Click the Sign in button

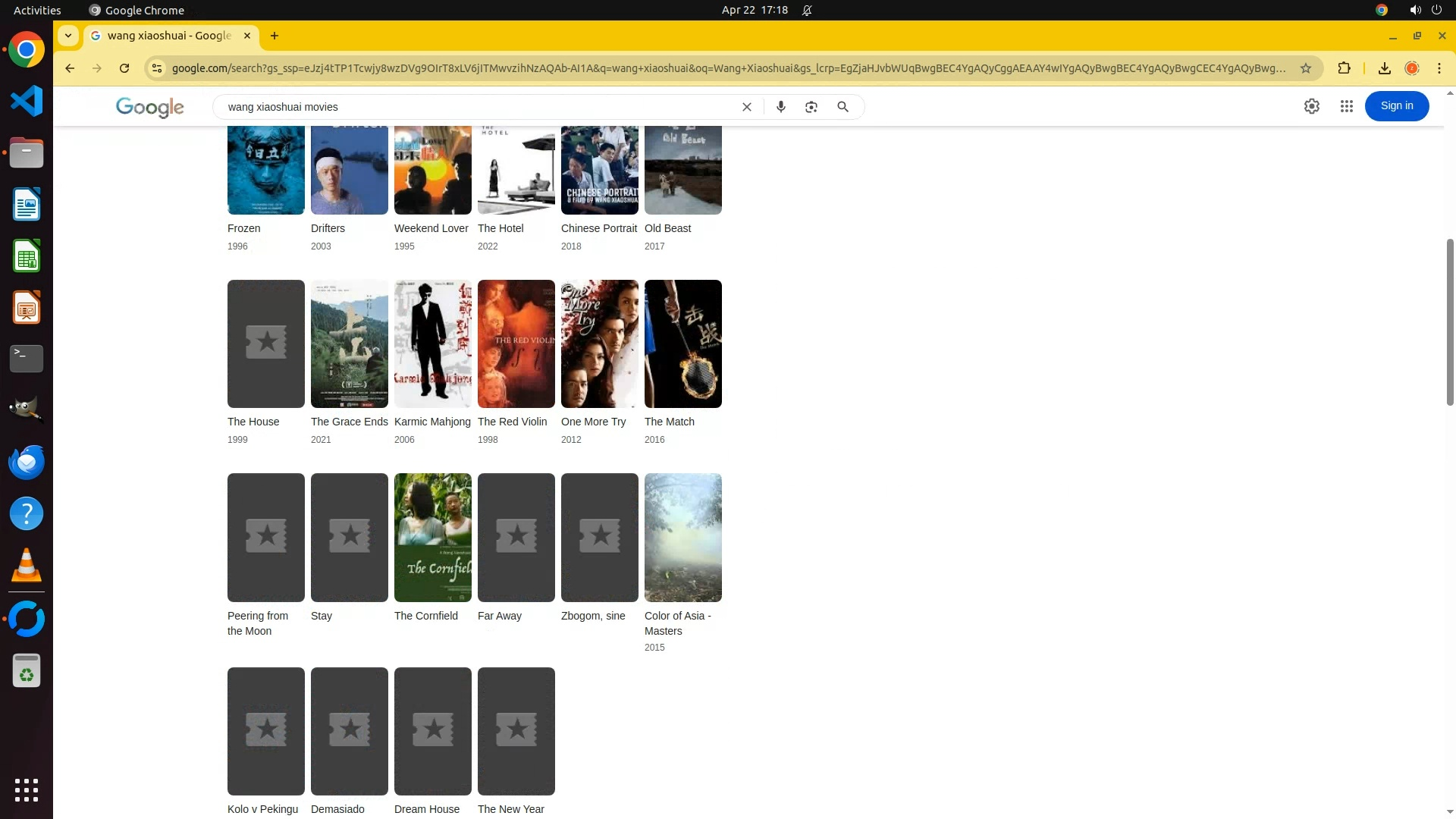pyautogui.click(x=1396, y=106)
